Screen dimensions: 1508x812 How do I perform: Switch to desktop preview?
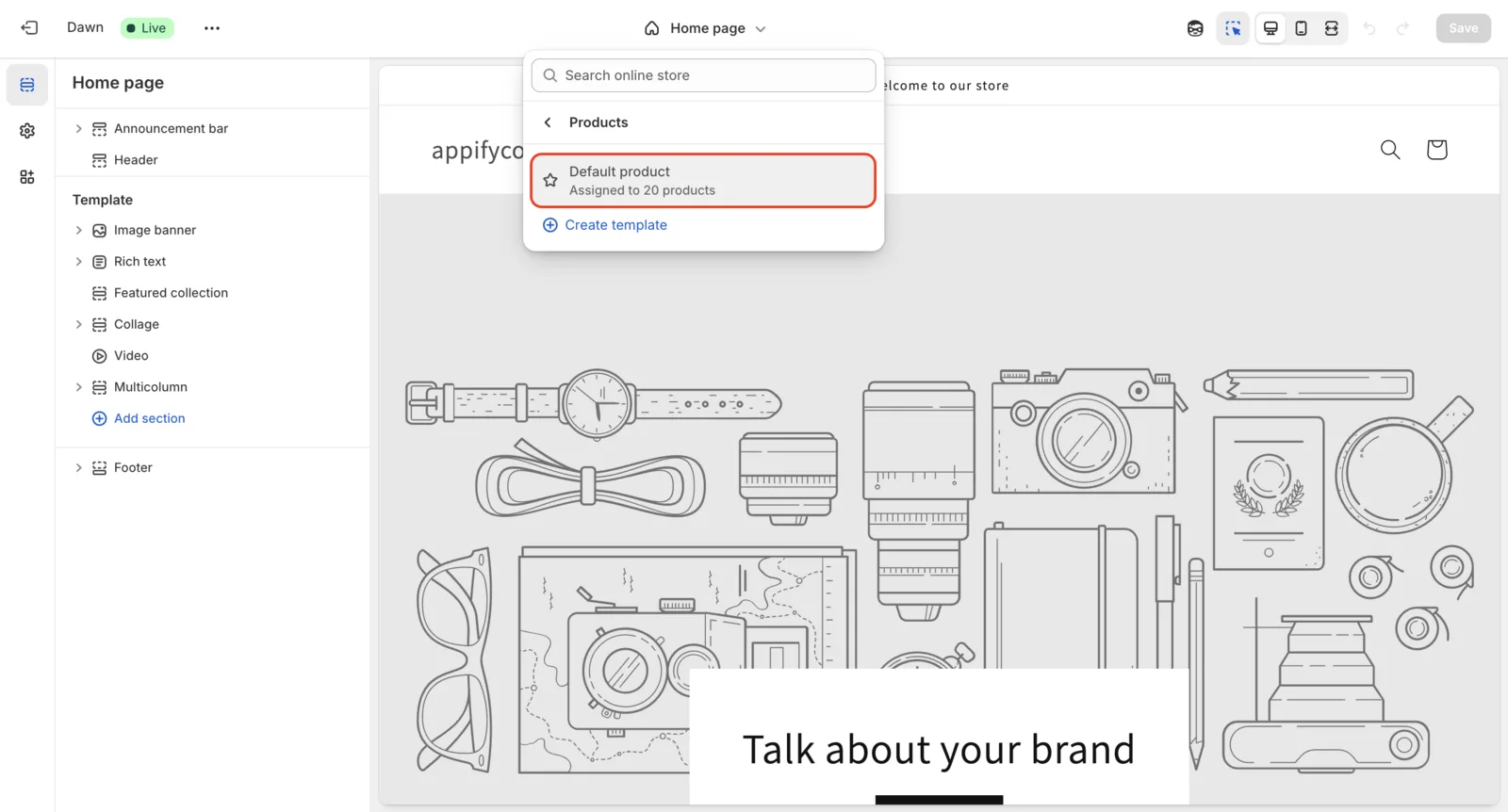tap(1270, 28)
